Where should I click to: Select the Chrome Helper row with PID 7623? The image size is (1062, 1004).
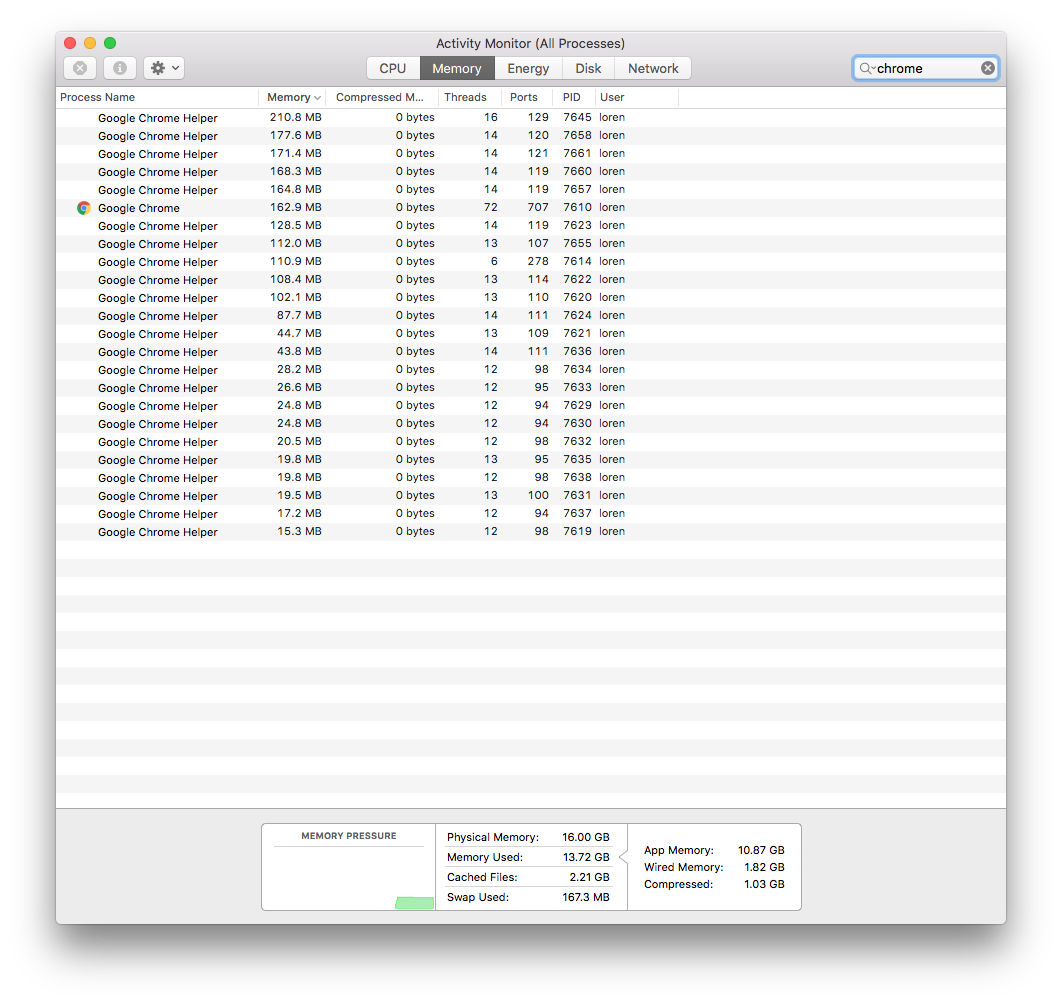(531, 226)
